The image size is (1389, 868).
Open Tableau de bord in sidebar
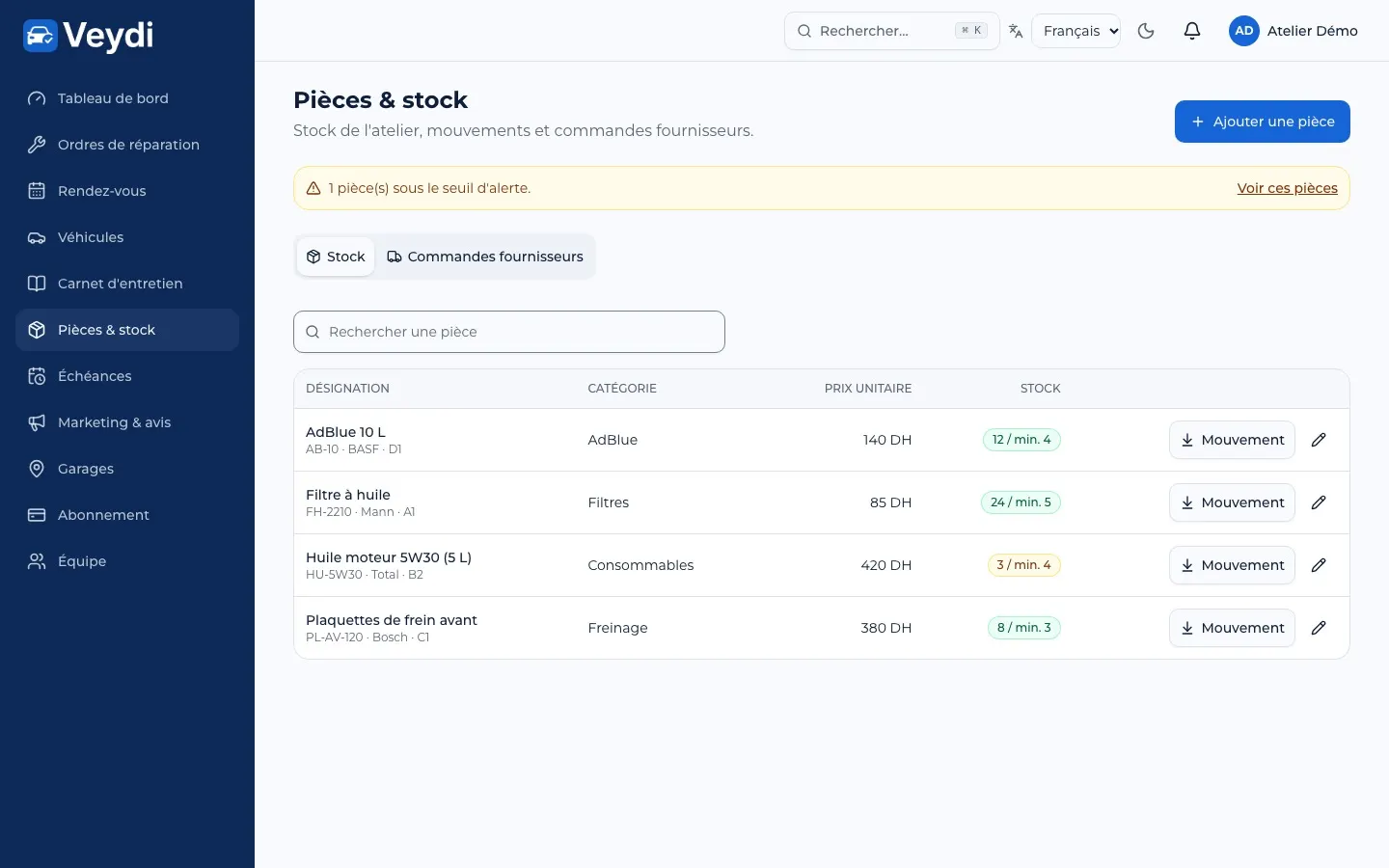pyautogui.click(x=127, y=98)
